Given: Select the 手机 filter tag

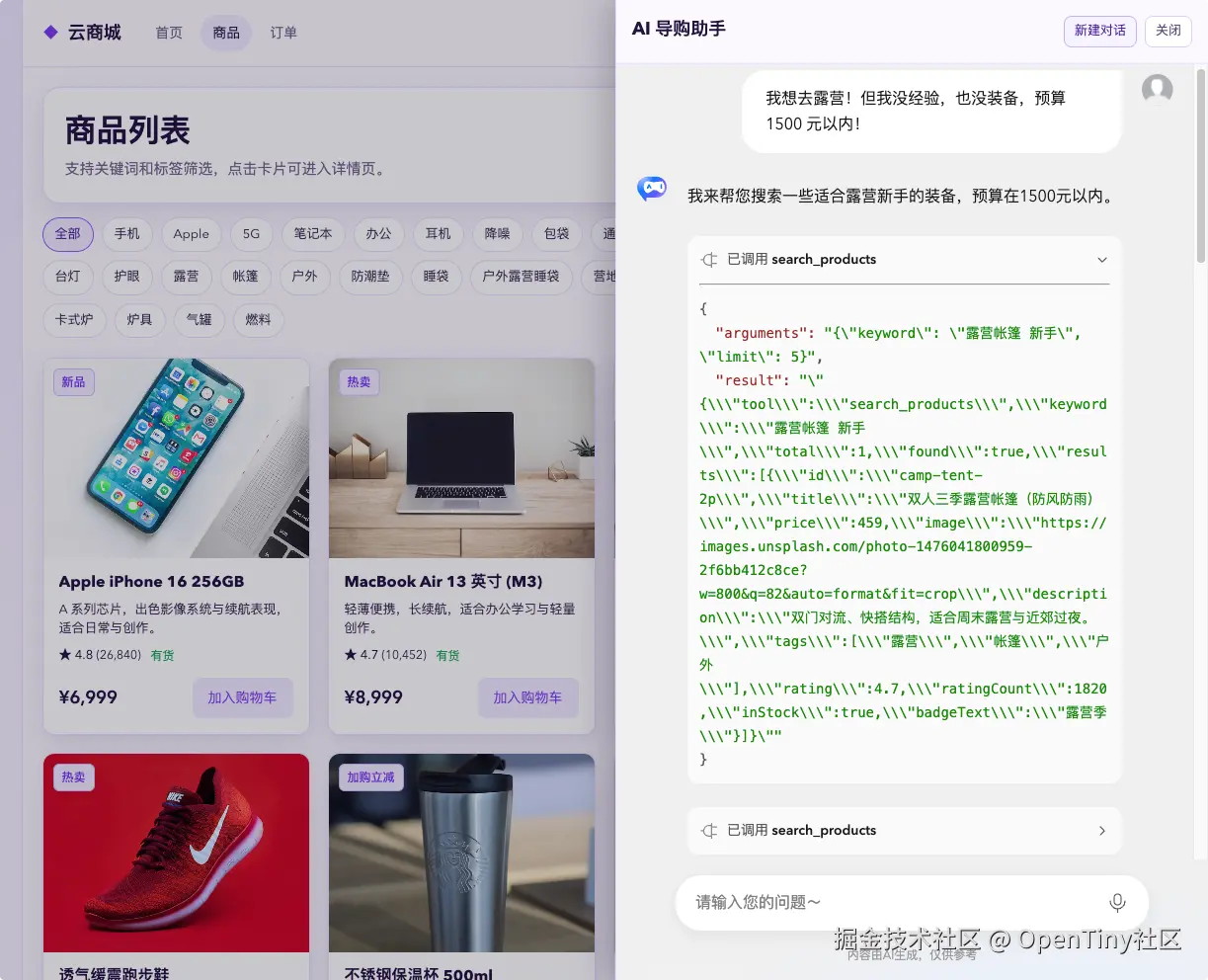Looking at the screenshot, I should coord(127,234).
